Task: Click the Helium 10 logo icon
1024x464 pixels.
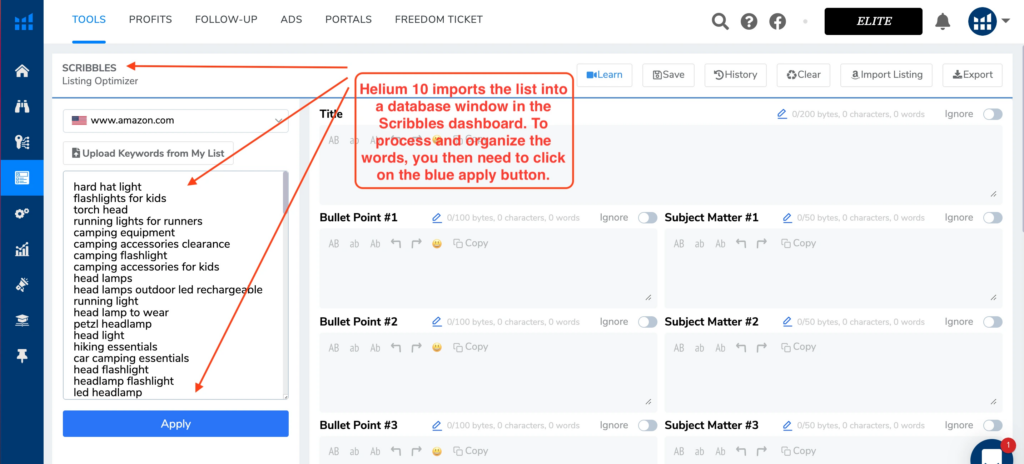Action: 23,22
